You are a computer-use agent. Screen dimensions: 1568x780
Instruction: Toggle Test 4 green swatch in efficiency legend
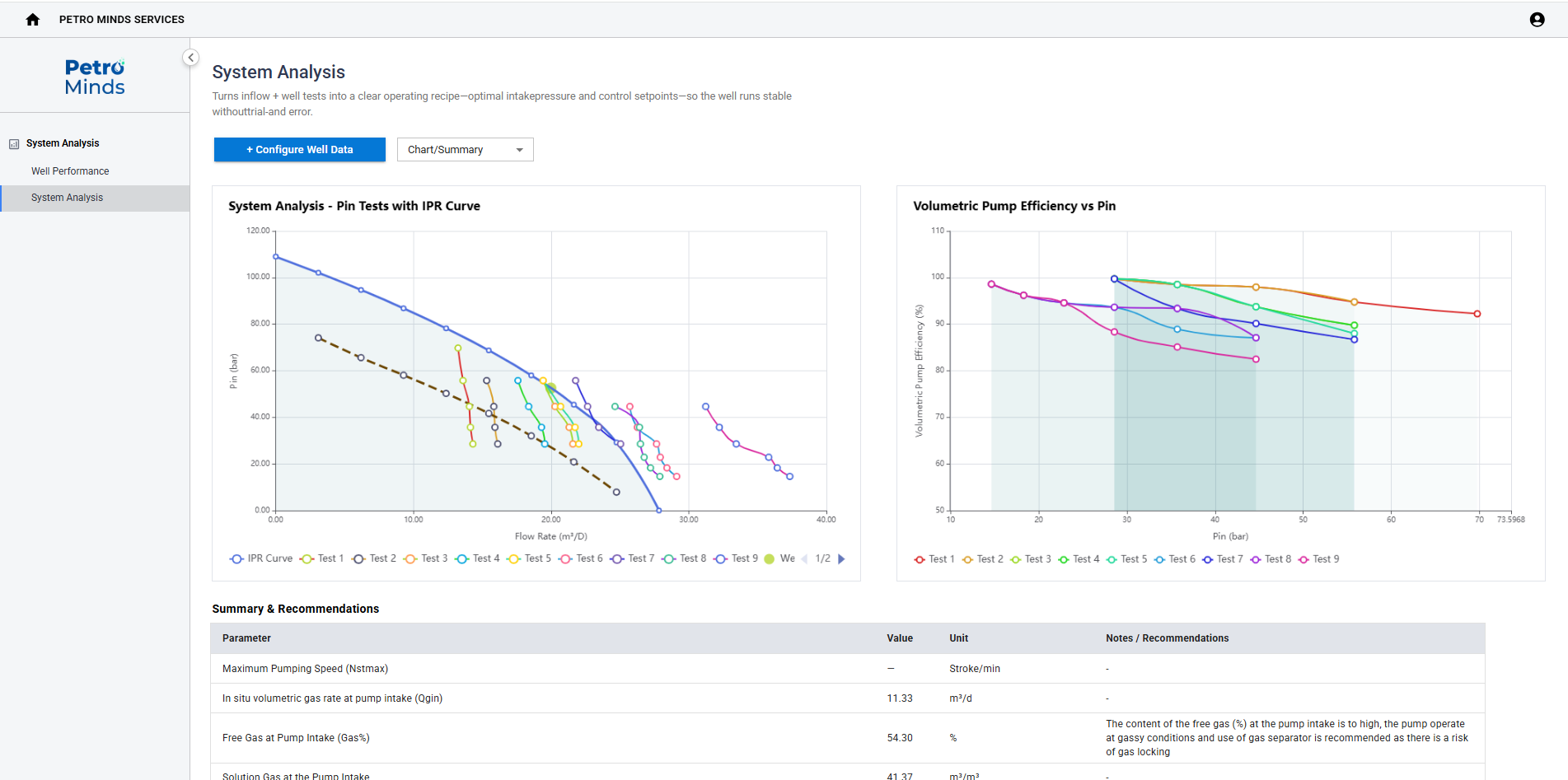pyautogui.click(x=1064, y=560)
